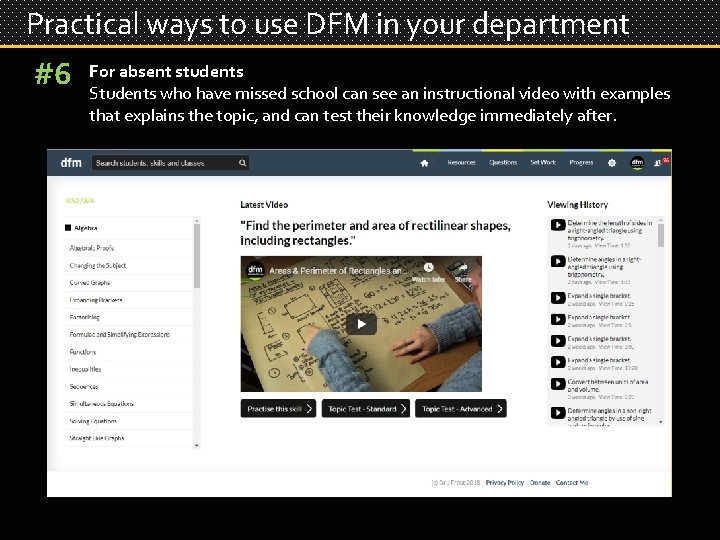Screen dimensions: 720x540
Task: Go to the home icon
Action: pos(424,163)
